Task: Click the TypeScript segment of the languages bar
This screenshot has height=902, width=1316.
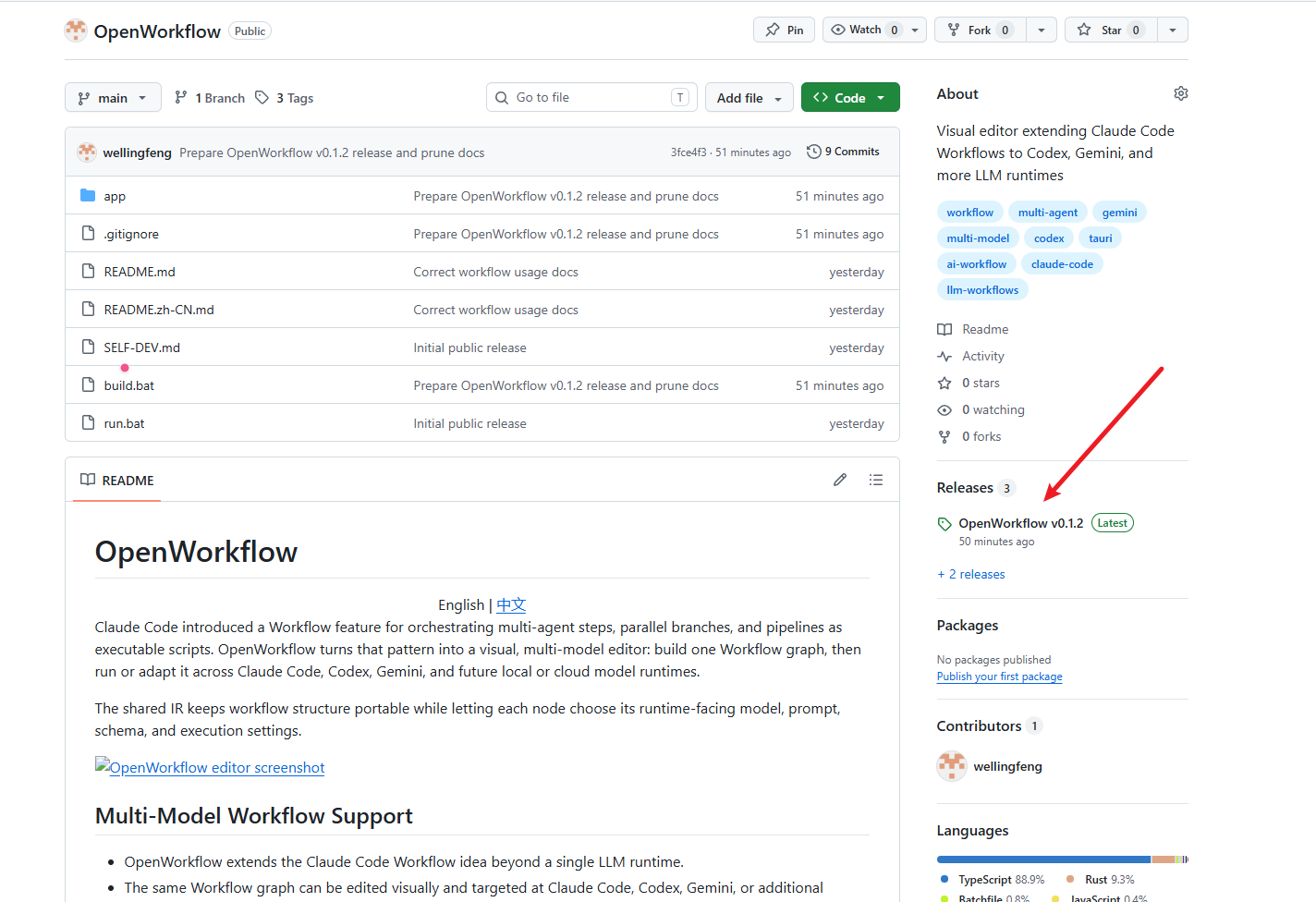Action: click(x=1043, y=859)
